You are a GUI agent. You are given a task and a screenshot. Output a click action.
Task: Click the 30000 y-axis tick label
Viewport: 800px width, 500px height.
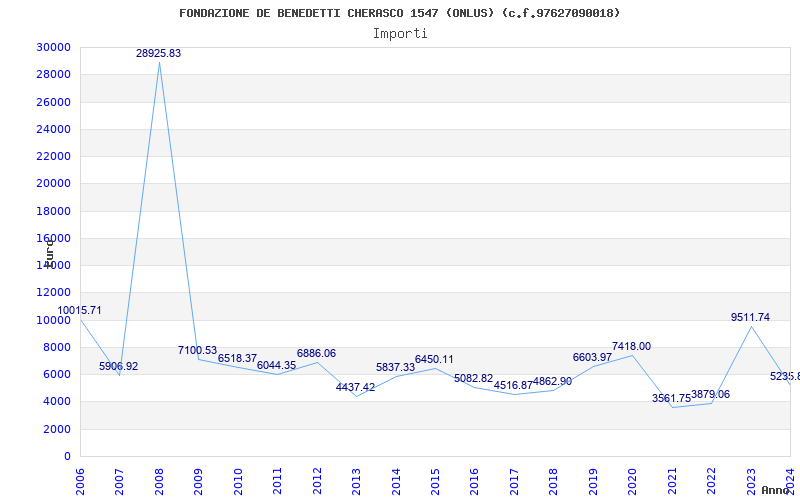point(52,47)
